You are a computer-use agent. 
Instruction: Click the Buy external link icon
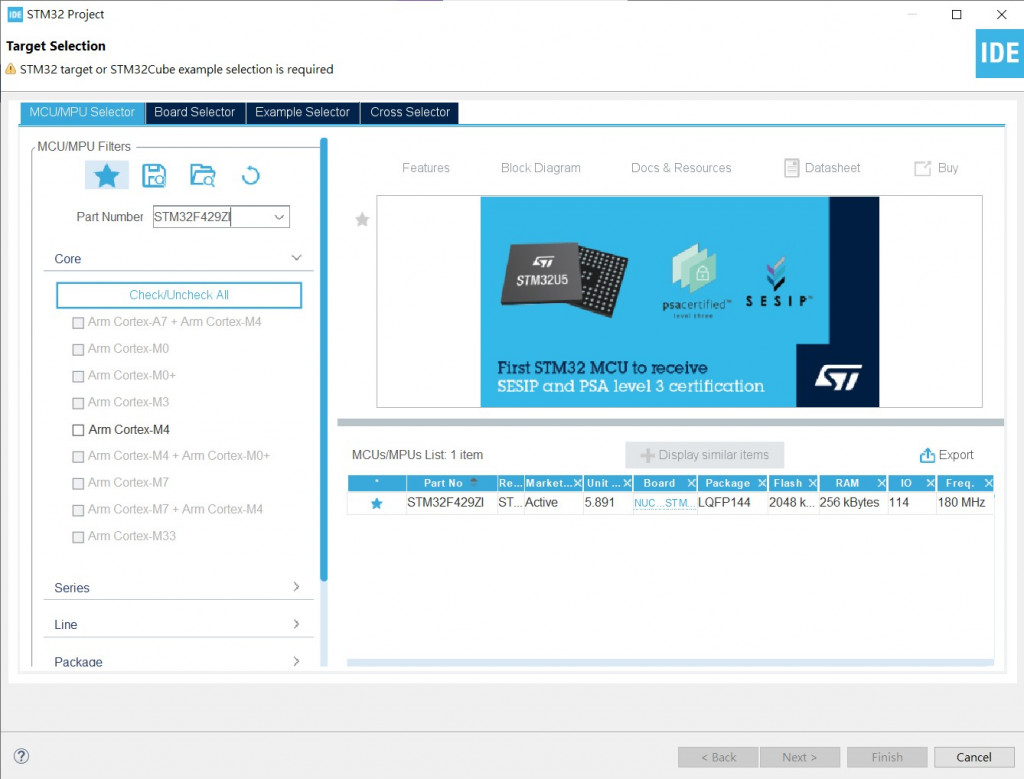922,168
